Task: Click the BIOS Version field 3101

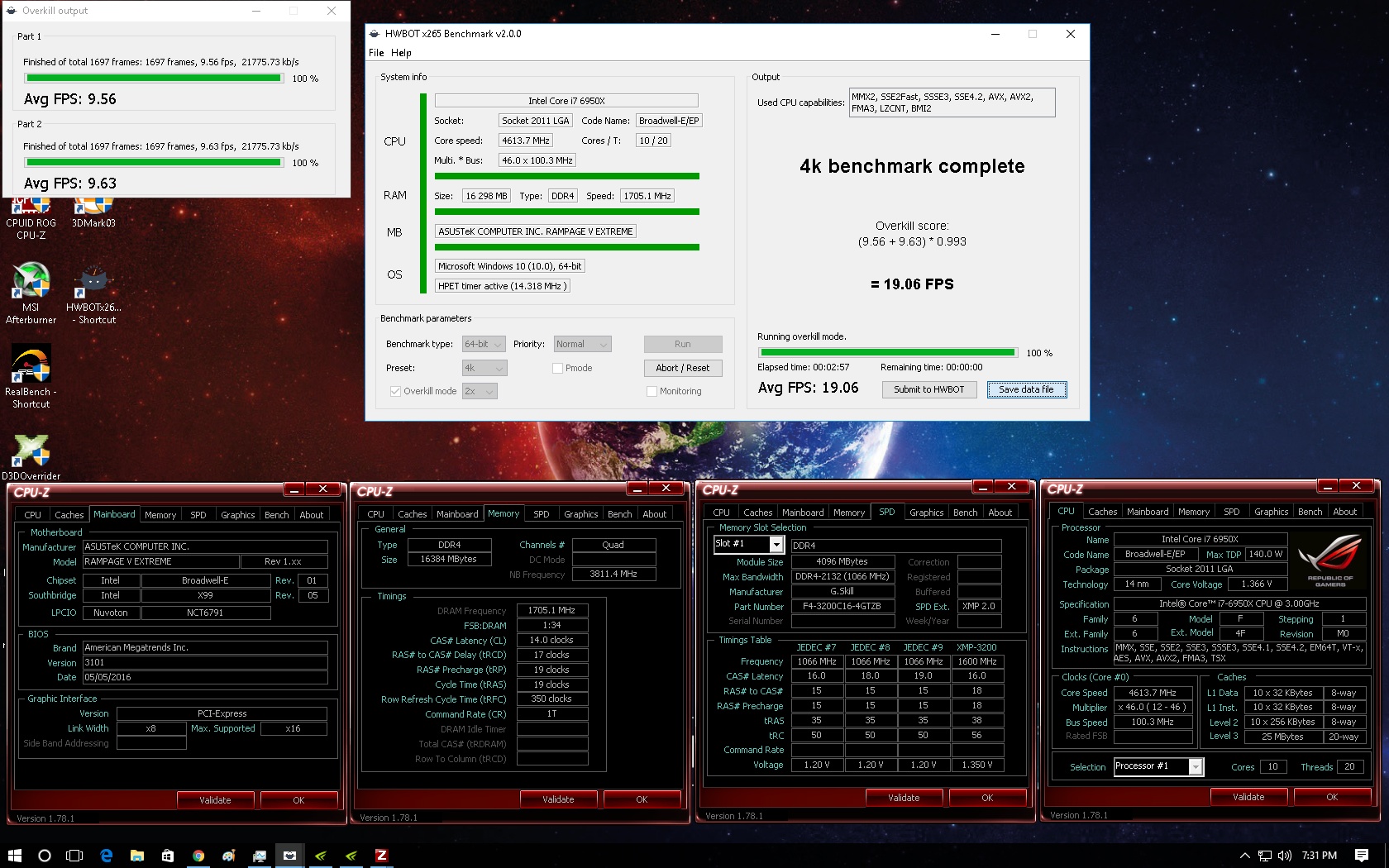Action: pos(205,662)
